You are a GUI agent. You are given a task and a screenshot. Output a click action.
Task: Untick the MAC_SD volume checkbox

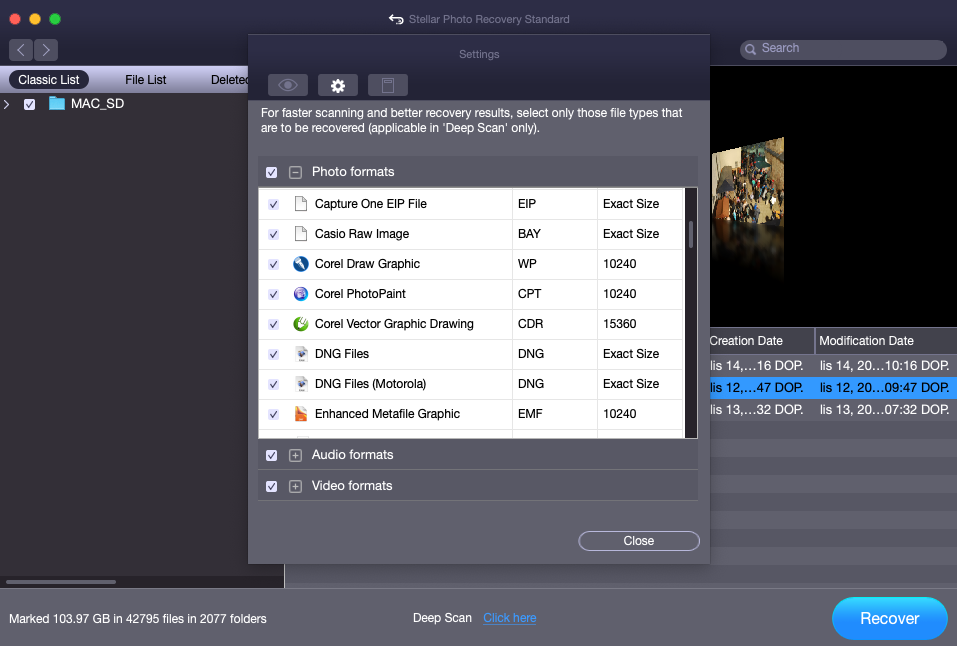[30, 104]
